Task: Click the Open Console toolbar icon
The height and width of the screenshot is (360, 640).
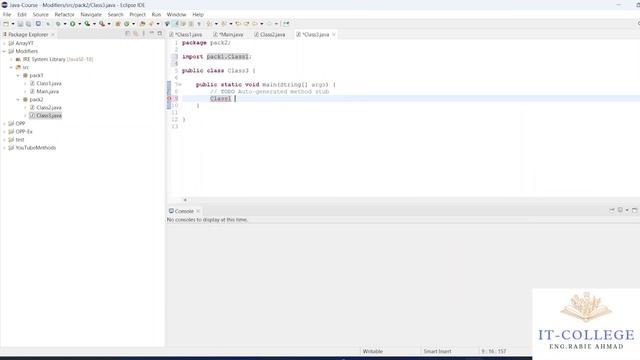Action: [620, 210]
